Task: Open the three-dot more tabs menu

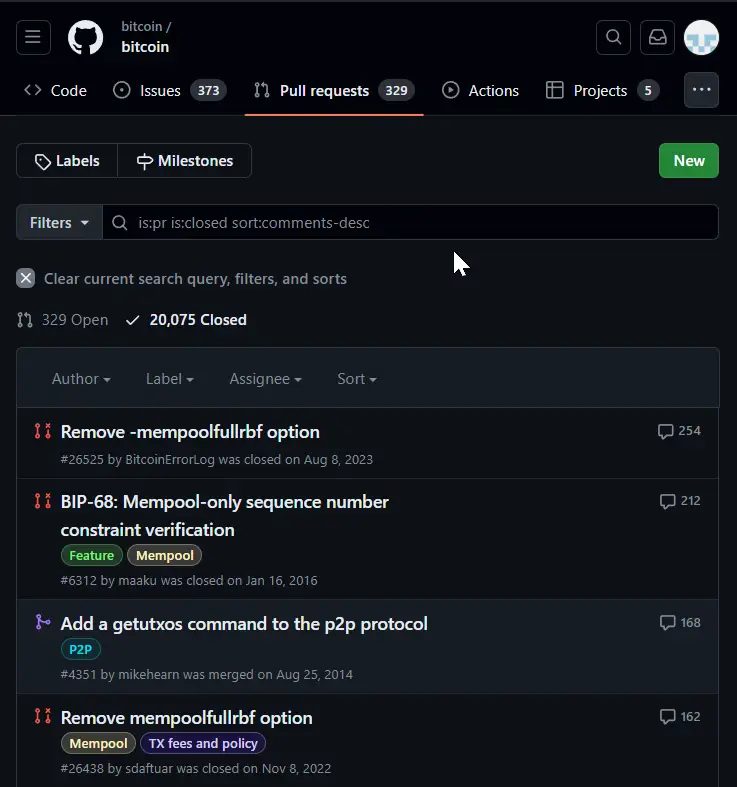Action: pos(701,90)
